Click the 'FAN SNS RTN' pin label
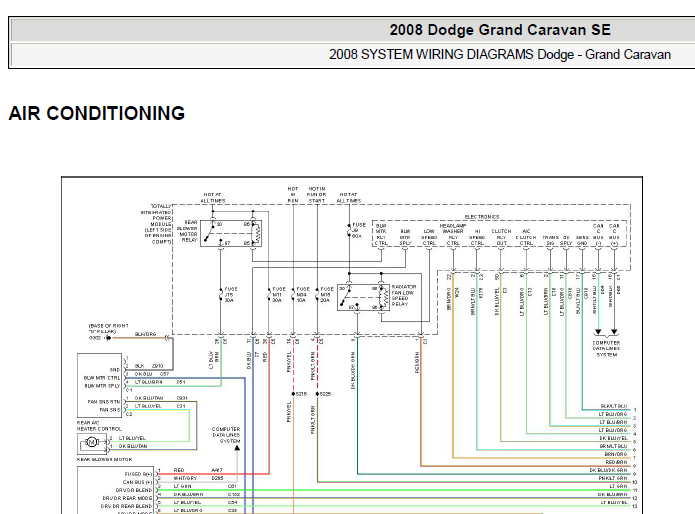Screen dimensions: 695x514 (104, 402)
